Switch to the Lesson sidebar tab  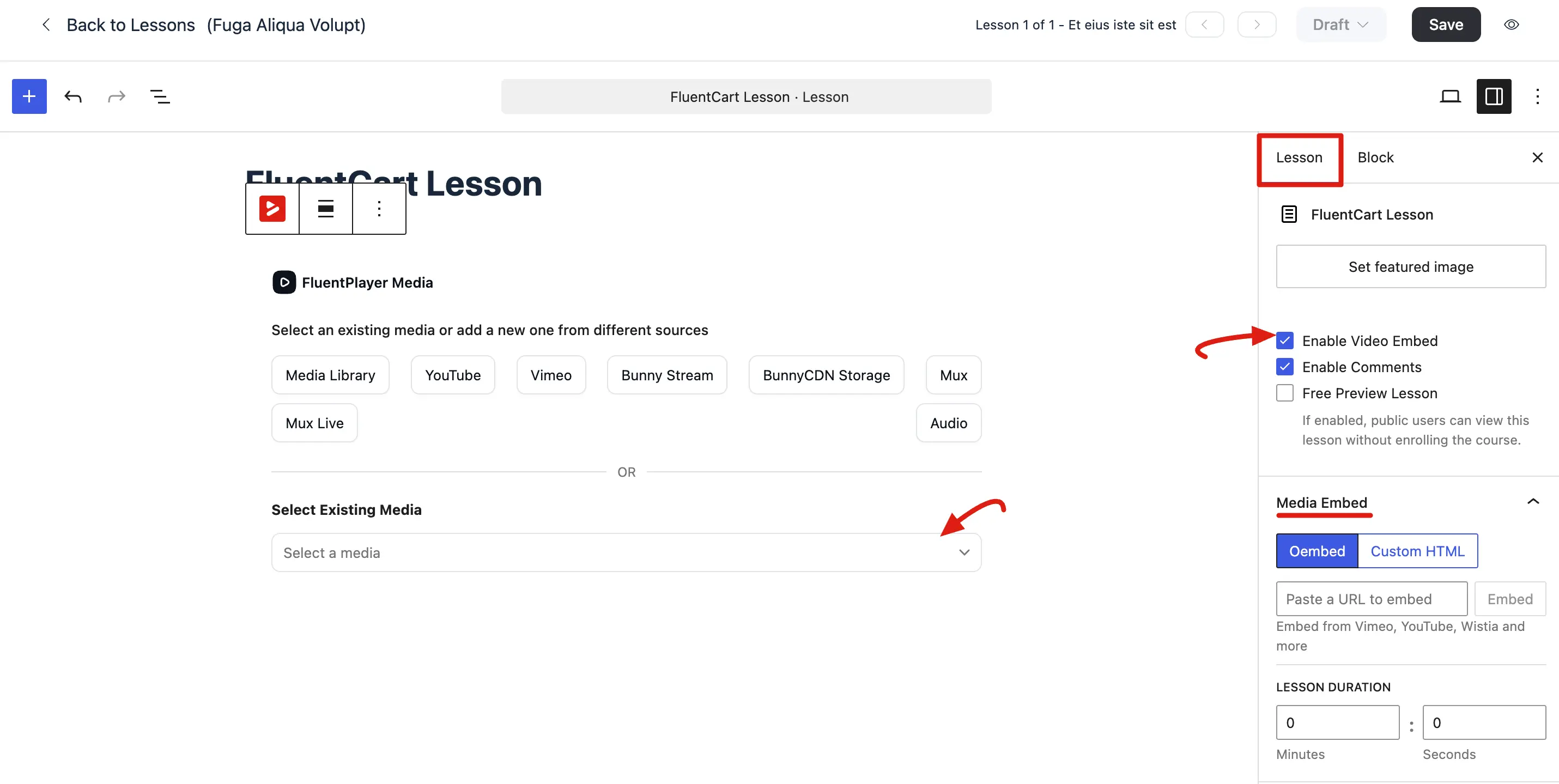pos(1299,157)
